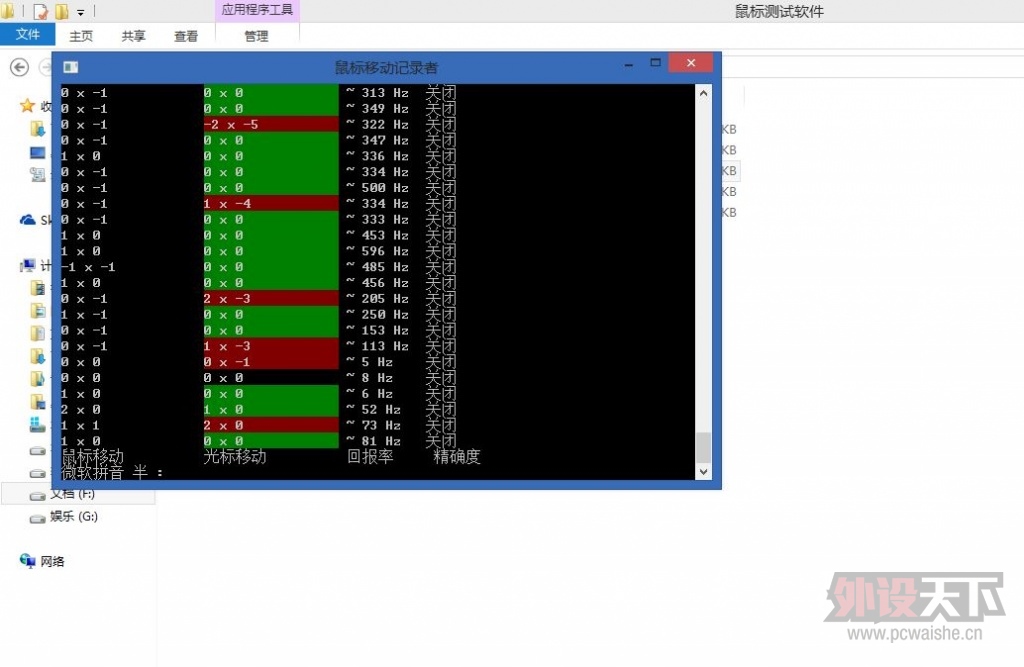
Task: Click the red '2 x -3' cursor movement row
Action: [x=271, y=299]
